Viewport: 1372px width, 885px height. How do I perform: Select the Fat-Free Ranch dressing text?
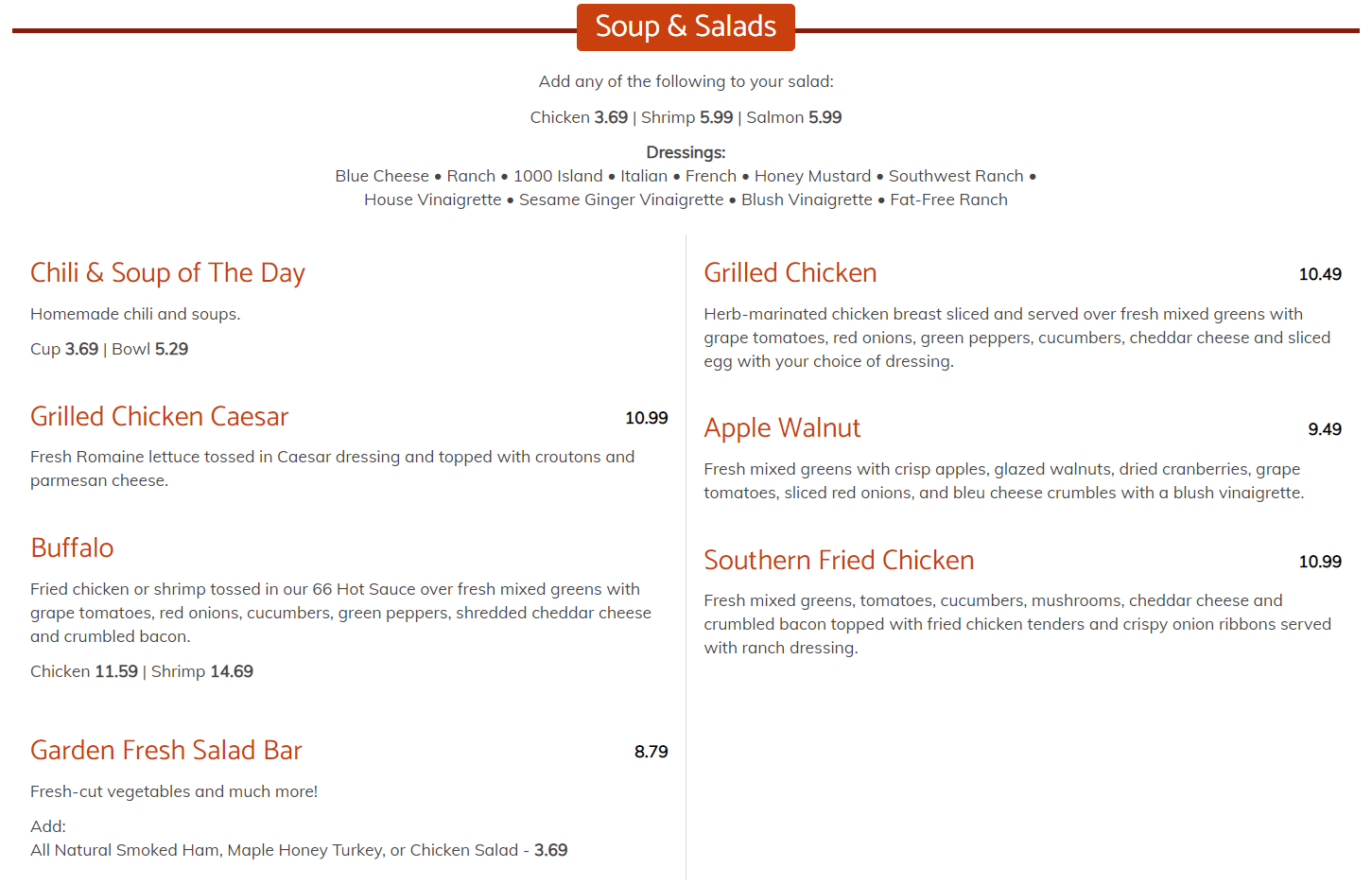point(948,200)
